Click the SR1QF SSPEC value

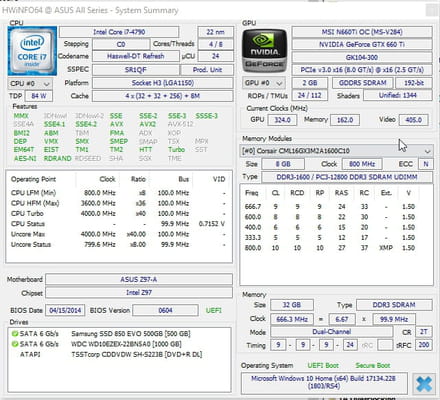pos(136,70)
